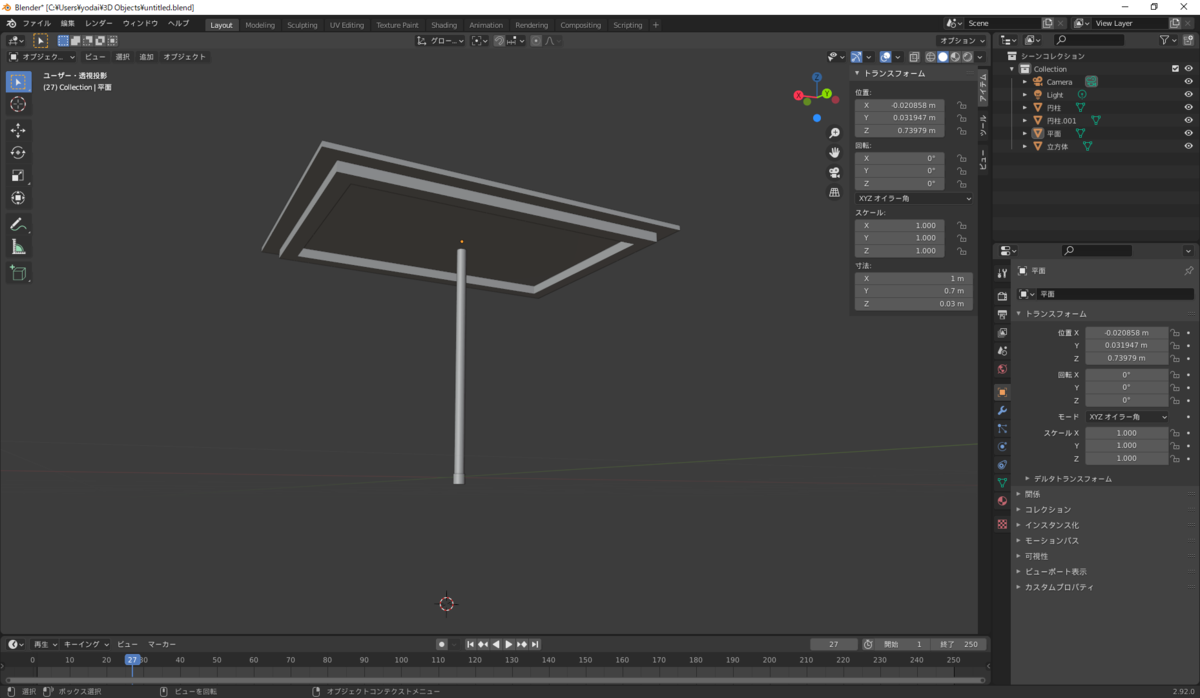The image size is (1200, 698).
Task: Click the location Z field 0.73979 m in sidebar
Action: 899,131
